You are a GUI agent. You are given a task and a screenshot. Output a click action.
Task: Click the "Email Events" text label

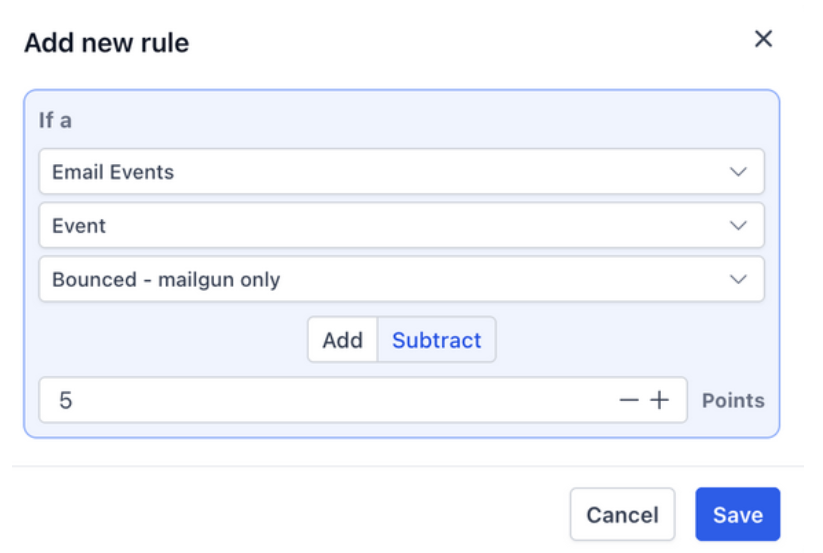coord(113,172)
